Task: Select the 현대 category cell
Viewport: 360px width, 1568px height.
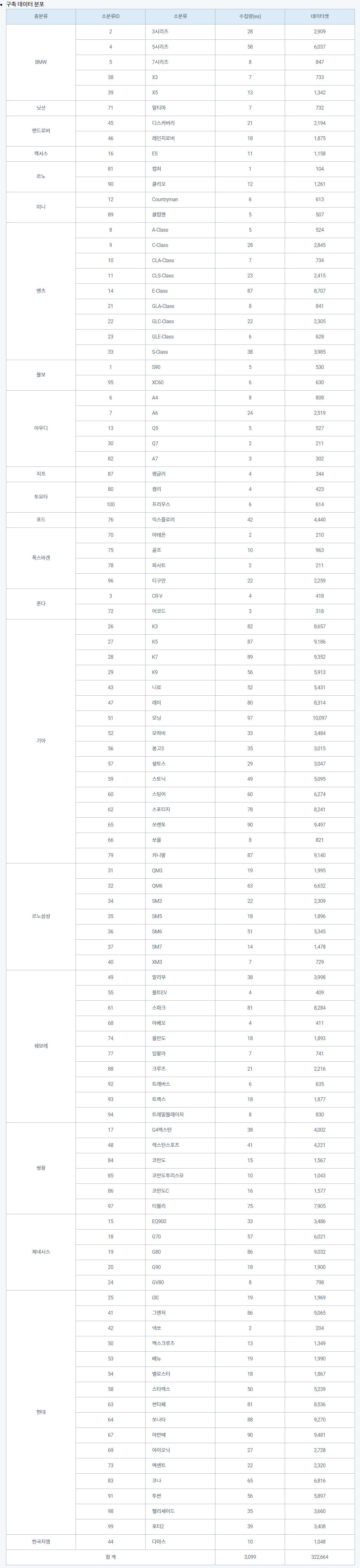Action: (41, 1412)
